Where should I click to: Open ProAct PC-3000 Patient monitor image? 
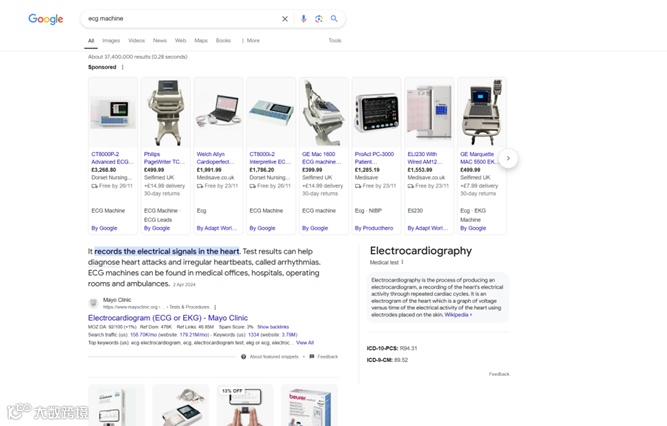click(376, 112)
